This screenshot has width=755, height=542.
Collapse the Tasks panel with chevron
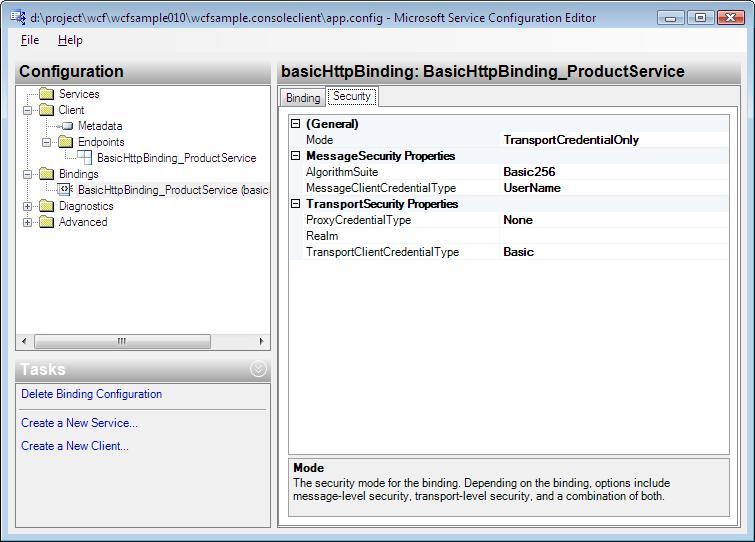click(x=258, y=370)
